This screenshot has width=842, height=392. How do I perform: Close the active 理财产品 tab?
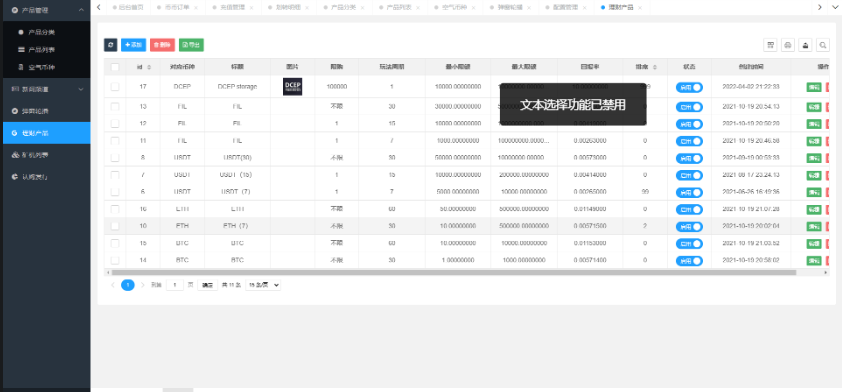click(640, 8)
